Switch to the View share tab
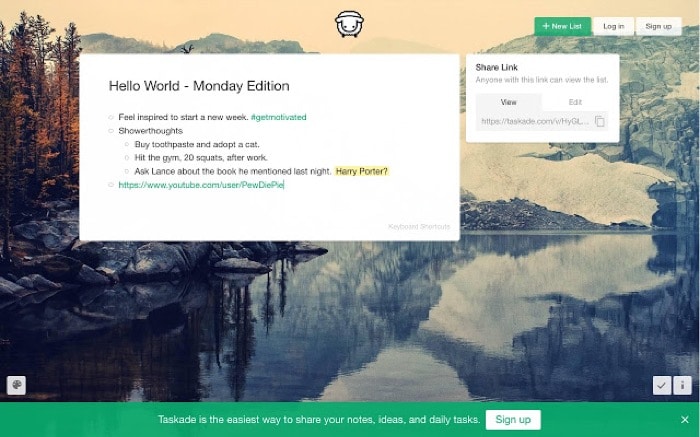Screen dimensions: 700x437 [508, 102]
